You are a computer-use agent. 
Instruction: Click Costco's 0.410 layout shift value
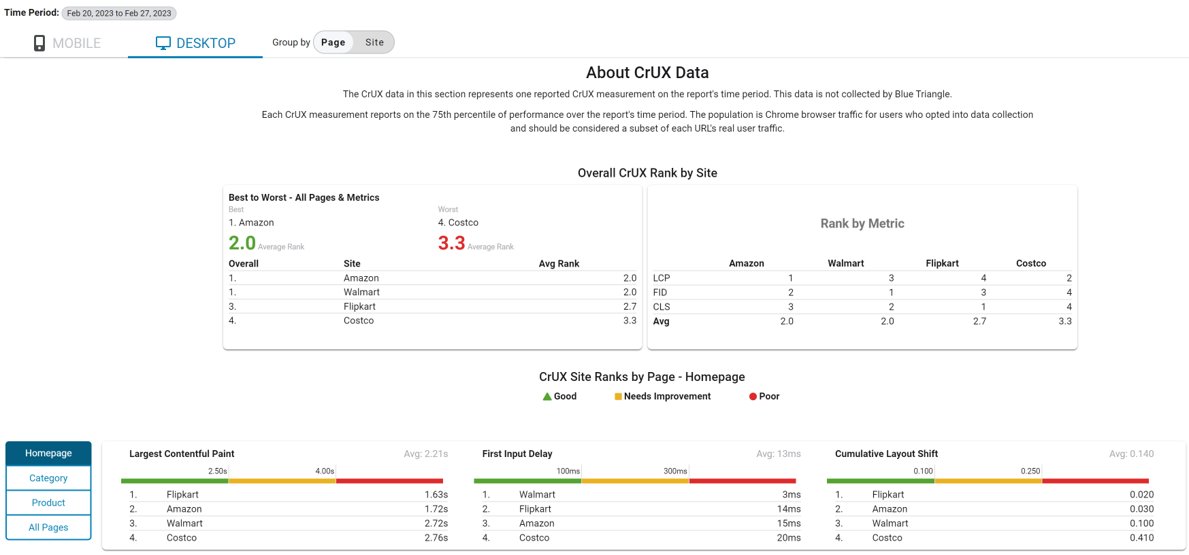[1142, 538]
